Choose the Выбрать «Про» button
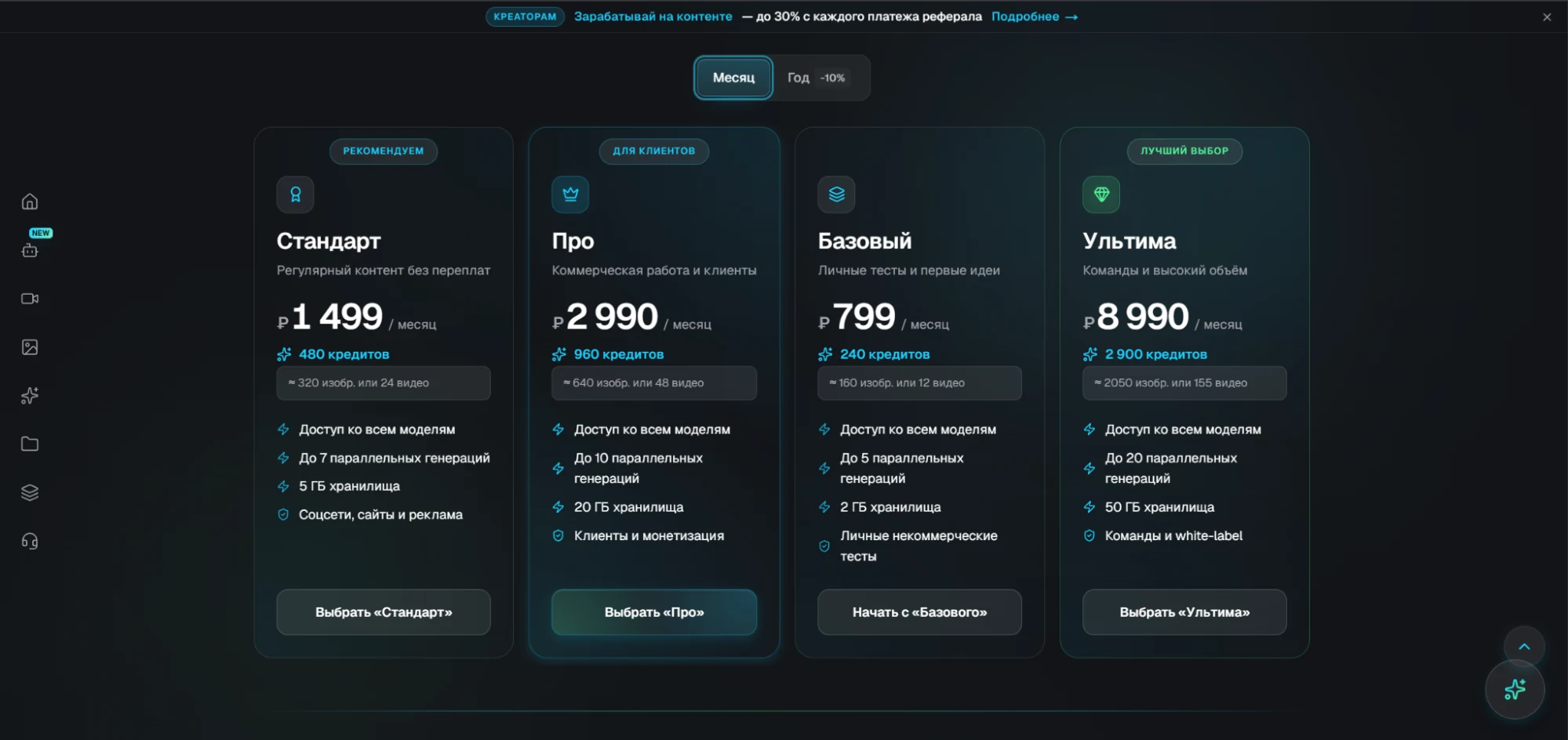The width and height of the screenshot is (1568, 740). [654, 612]
